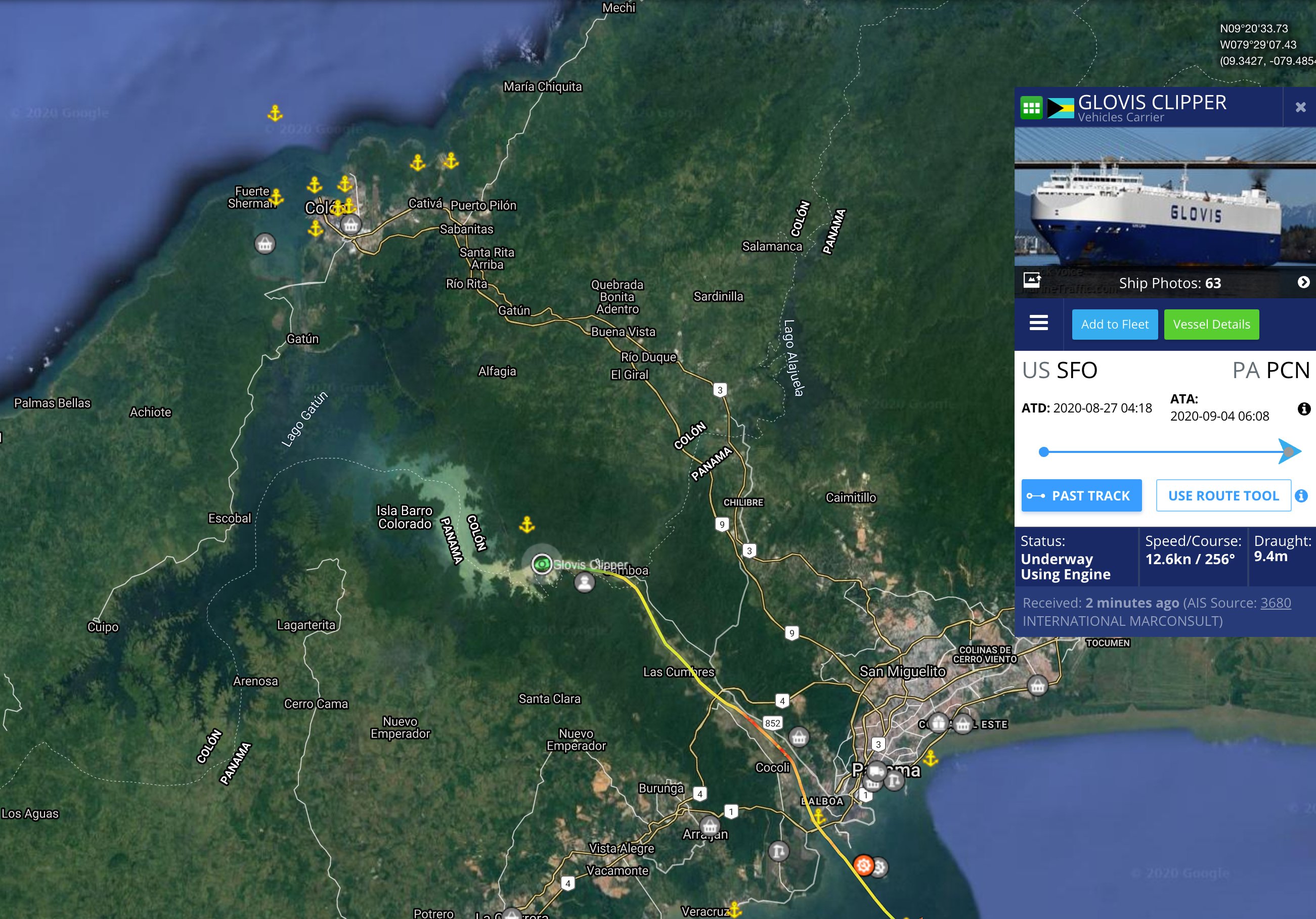Click the anchor icon east of Panama city

[x=930, y=759]
